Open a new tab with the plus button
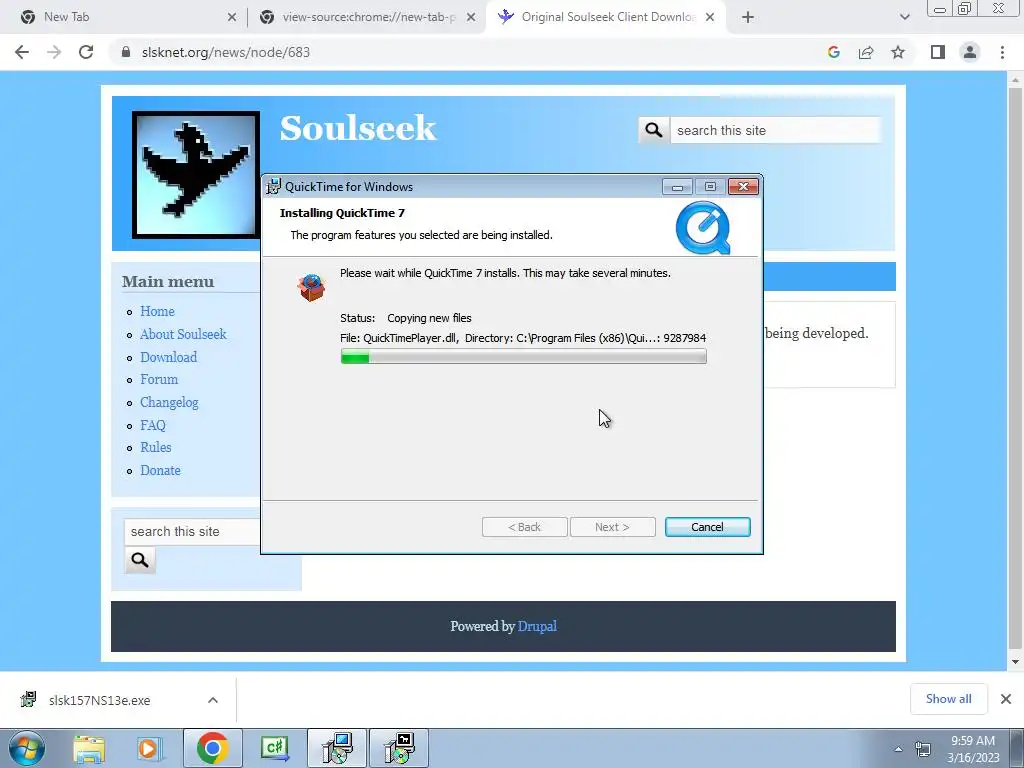The height and width of the screenshot is (768, 1024). (748, 17)
